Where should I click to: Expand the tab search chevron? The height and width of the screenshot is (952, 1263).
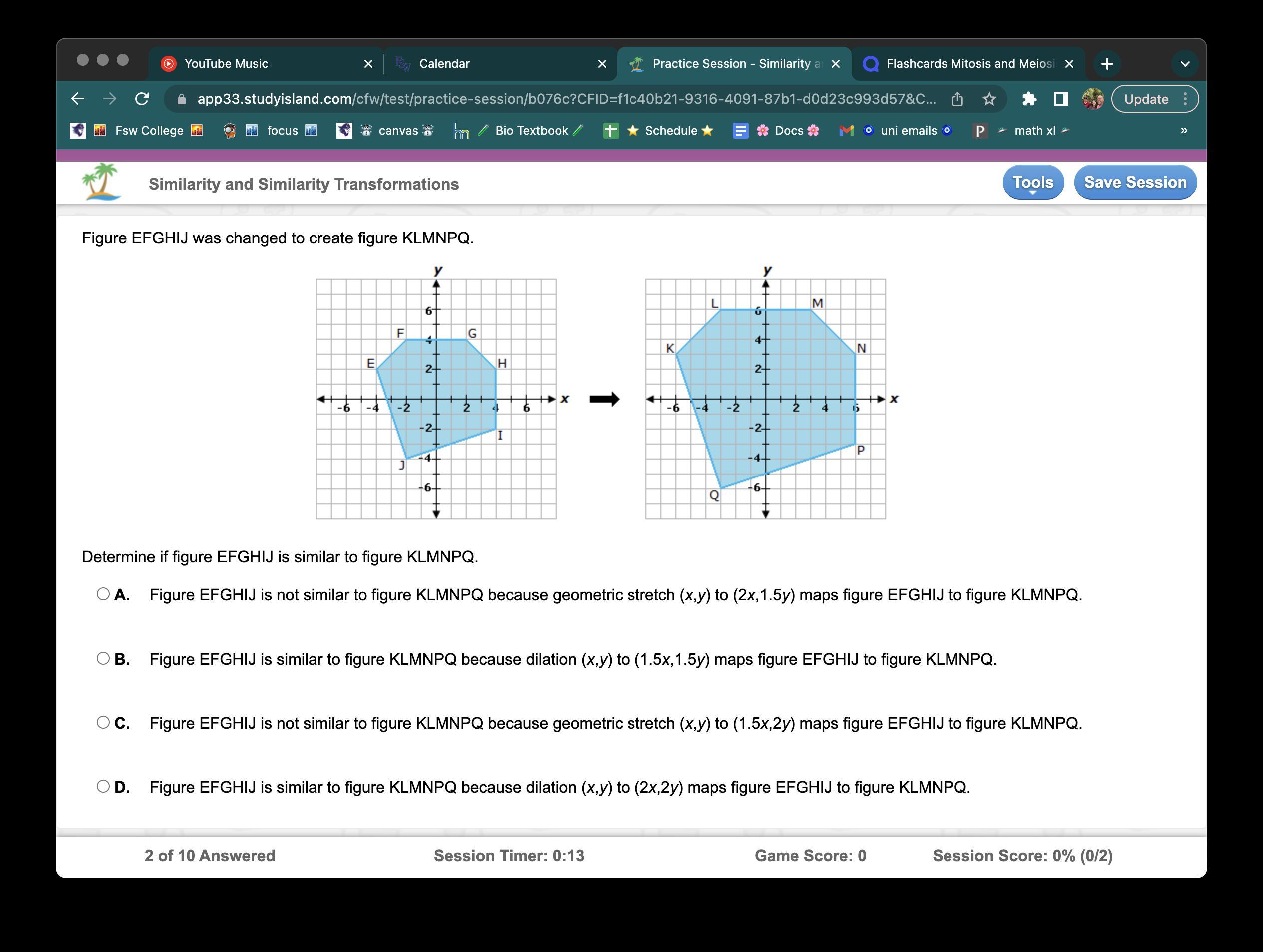click(1184, 64)
